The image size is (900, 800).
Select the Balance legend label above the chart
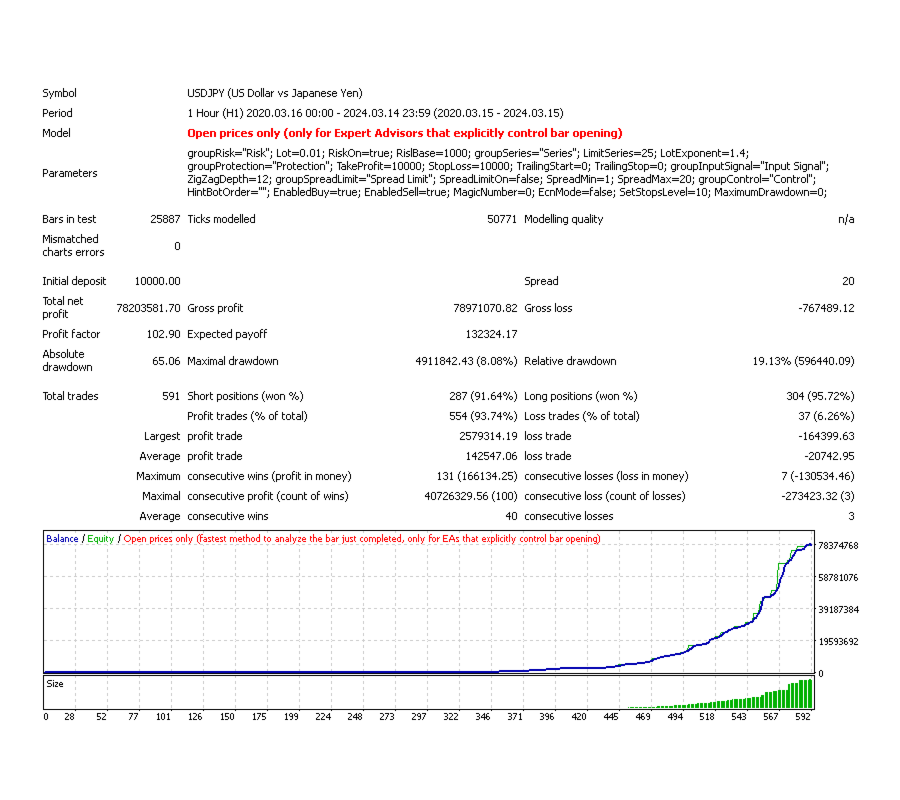click(60, 538)
